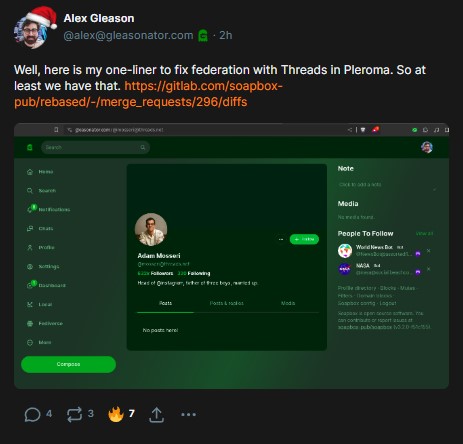
Task: Switch to the Media profile tab
Action: [x=288, y=303]
